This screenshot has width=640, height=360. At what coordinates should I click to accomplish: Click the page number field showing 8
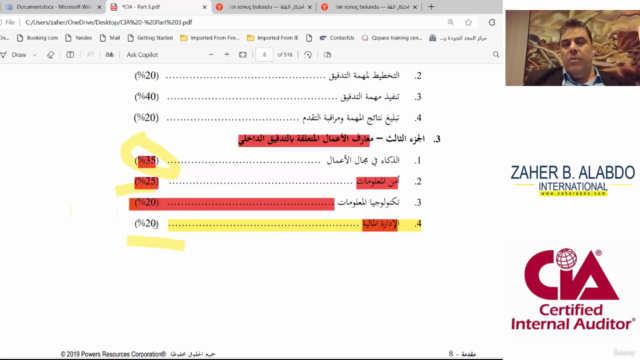pyautogui.click(x=264, y=55)
